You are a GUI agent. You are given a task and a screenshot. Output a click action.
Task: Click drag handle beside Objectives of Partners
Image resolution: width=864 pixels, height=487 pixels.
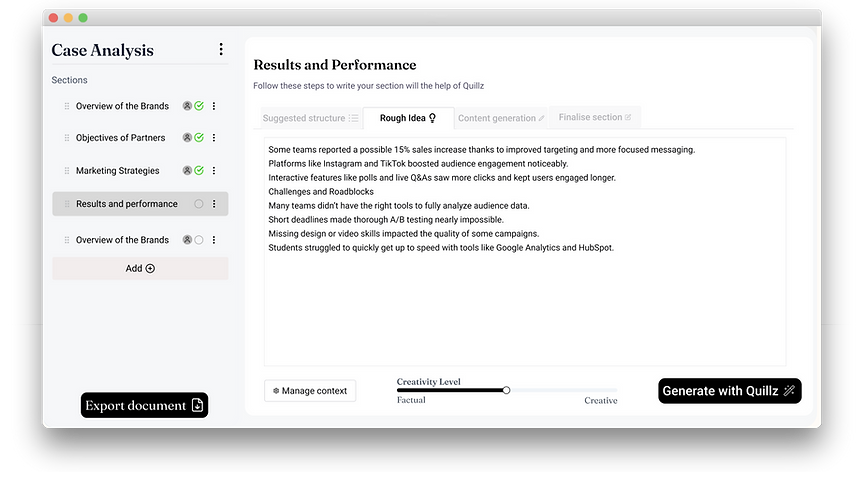(x=67, y=138)
